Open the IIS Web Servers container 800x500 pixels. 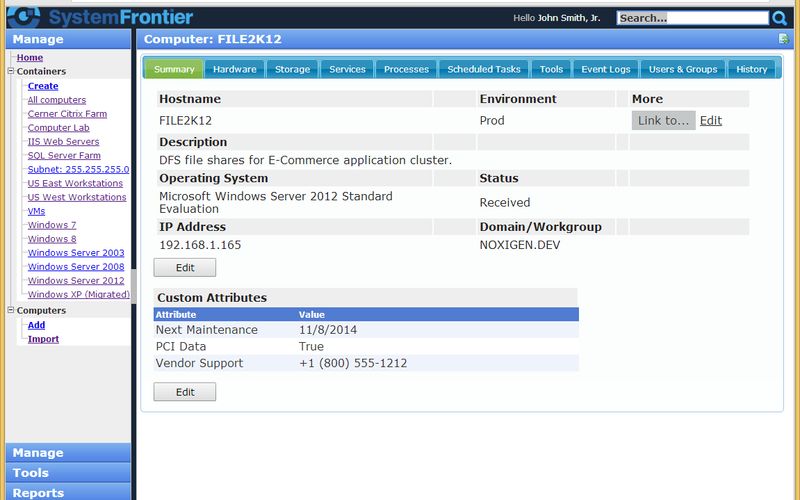tap(63, 141)
